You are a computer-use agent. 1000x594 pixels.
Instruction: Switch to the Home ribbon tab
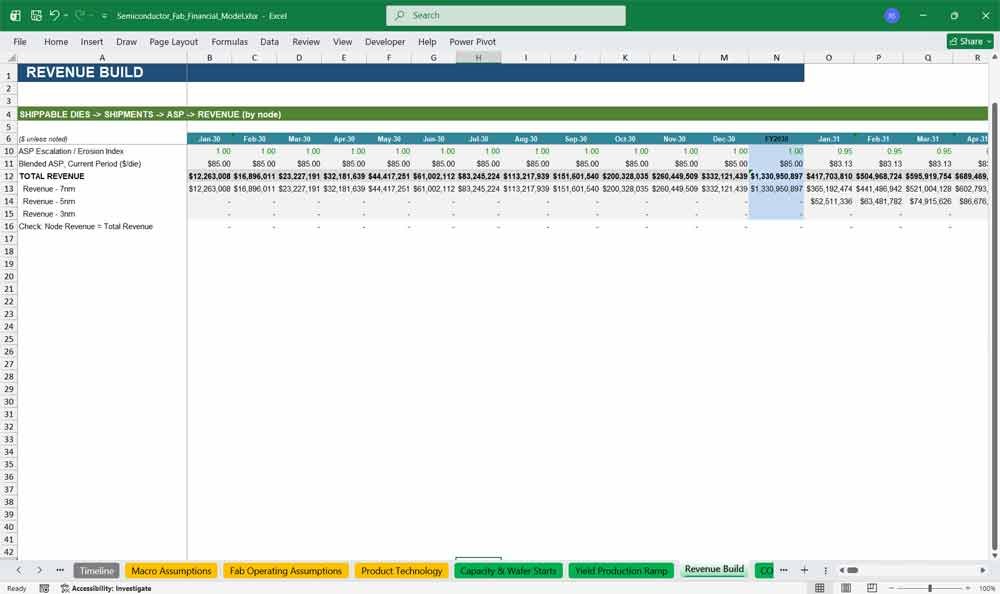click(x=56, y=41)
